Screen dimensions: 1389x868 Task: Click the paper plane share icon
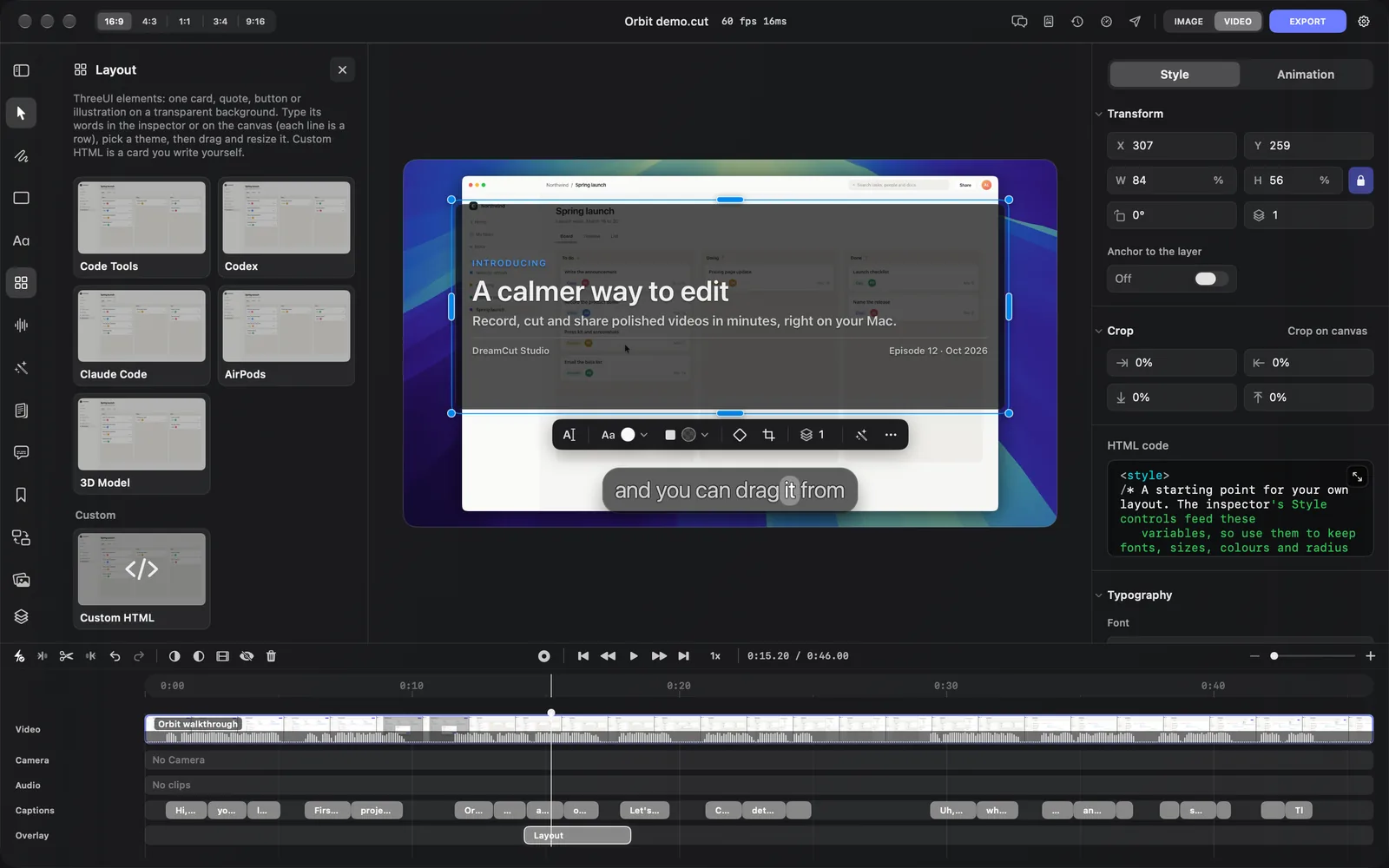(x=1135, y=22)
